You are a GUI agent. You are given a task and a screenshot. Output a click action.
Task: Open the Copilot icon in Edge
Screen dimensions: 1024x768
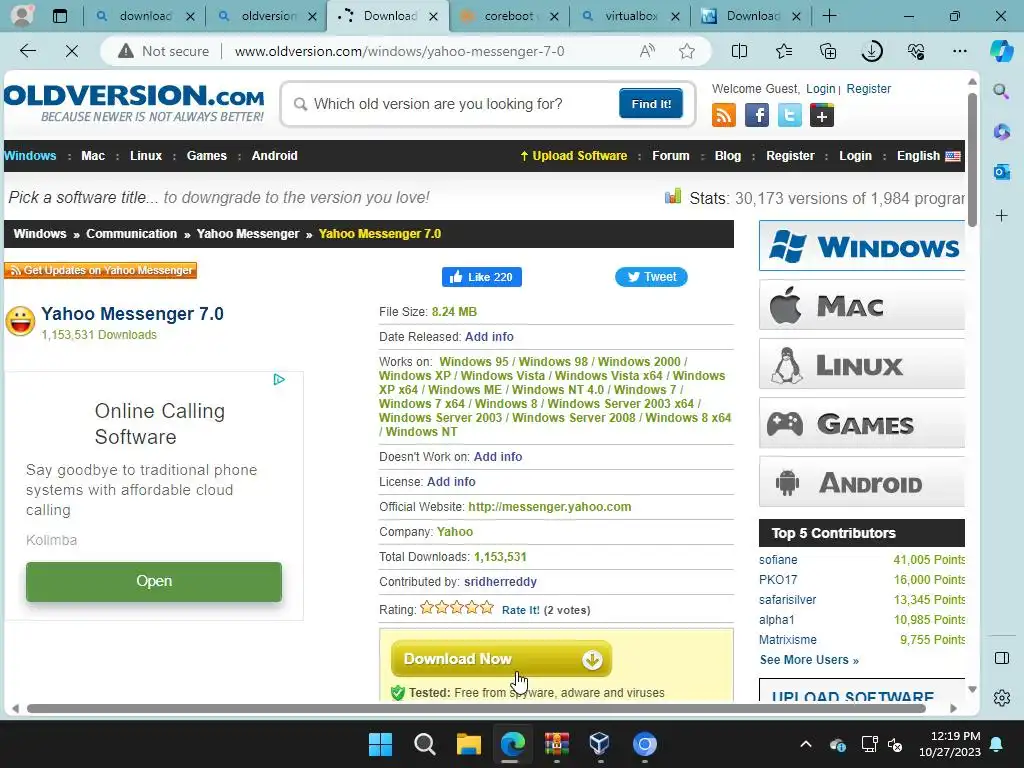click(1000, 51)
